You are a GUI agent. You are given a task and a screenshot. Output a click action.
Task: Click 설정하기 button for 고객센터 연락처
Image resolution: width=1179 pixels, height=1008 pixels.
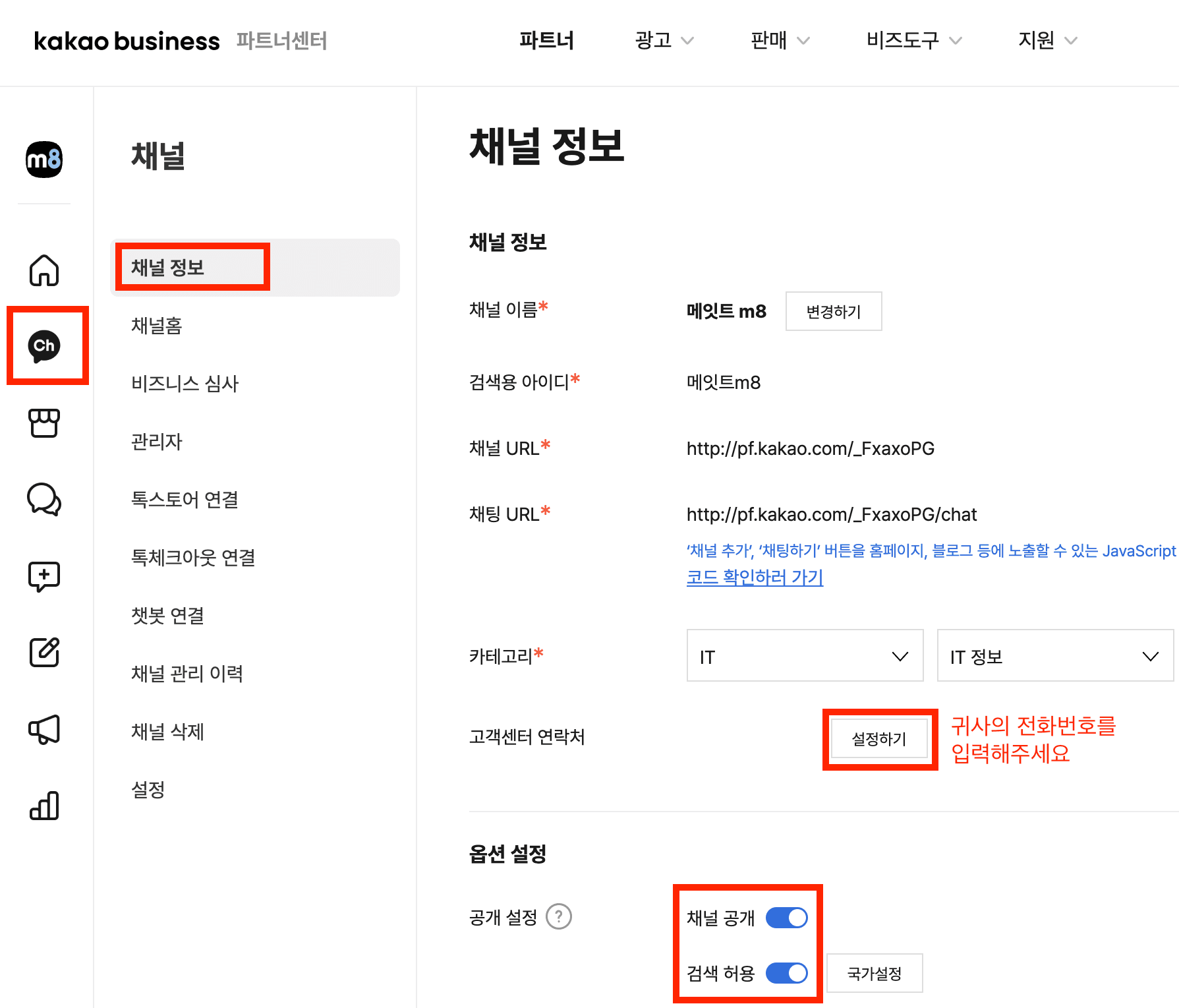(879, 739)
